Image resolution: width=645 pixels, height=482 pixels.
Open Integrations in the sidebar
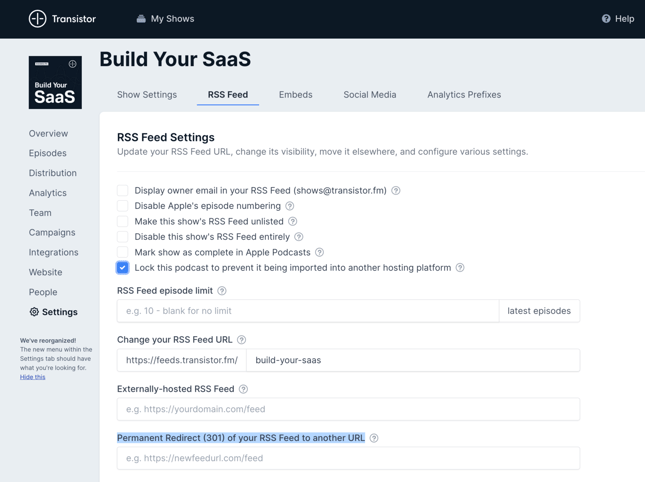pyautogui.click(x=53, y=252)
